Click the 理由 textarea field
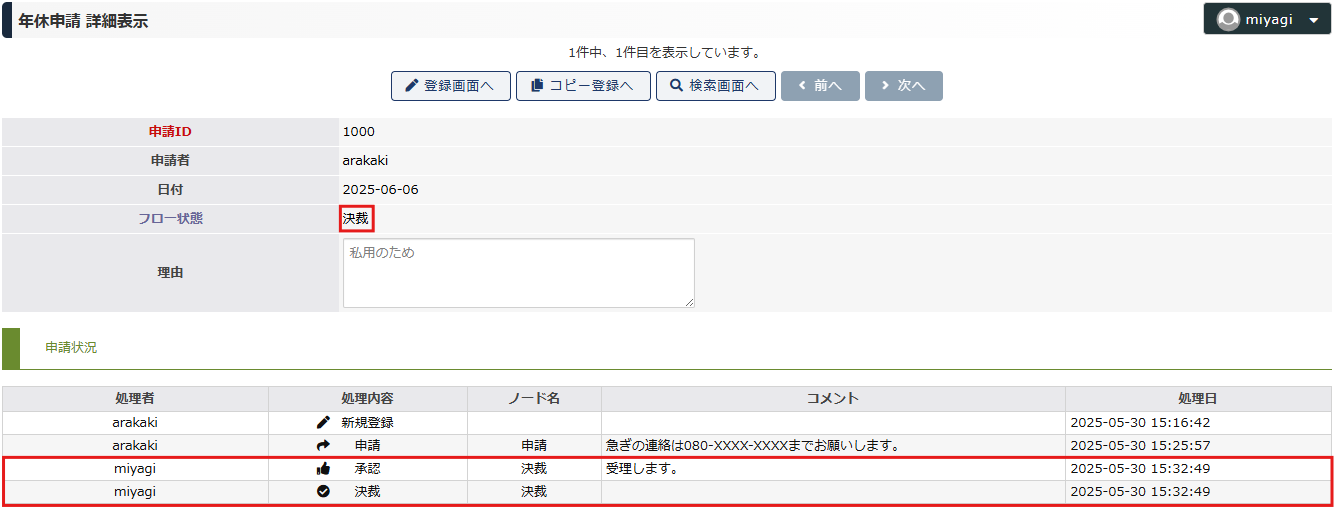The width and height of the screenshot is (1334, 508). pyautogui.click(x=518, y=273)
